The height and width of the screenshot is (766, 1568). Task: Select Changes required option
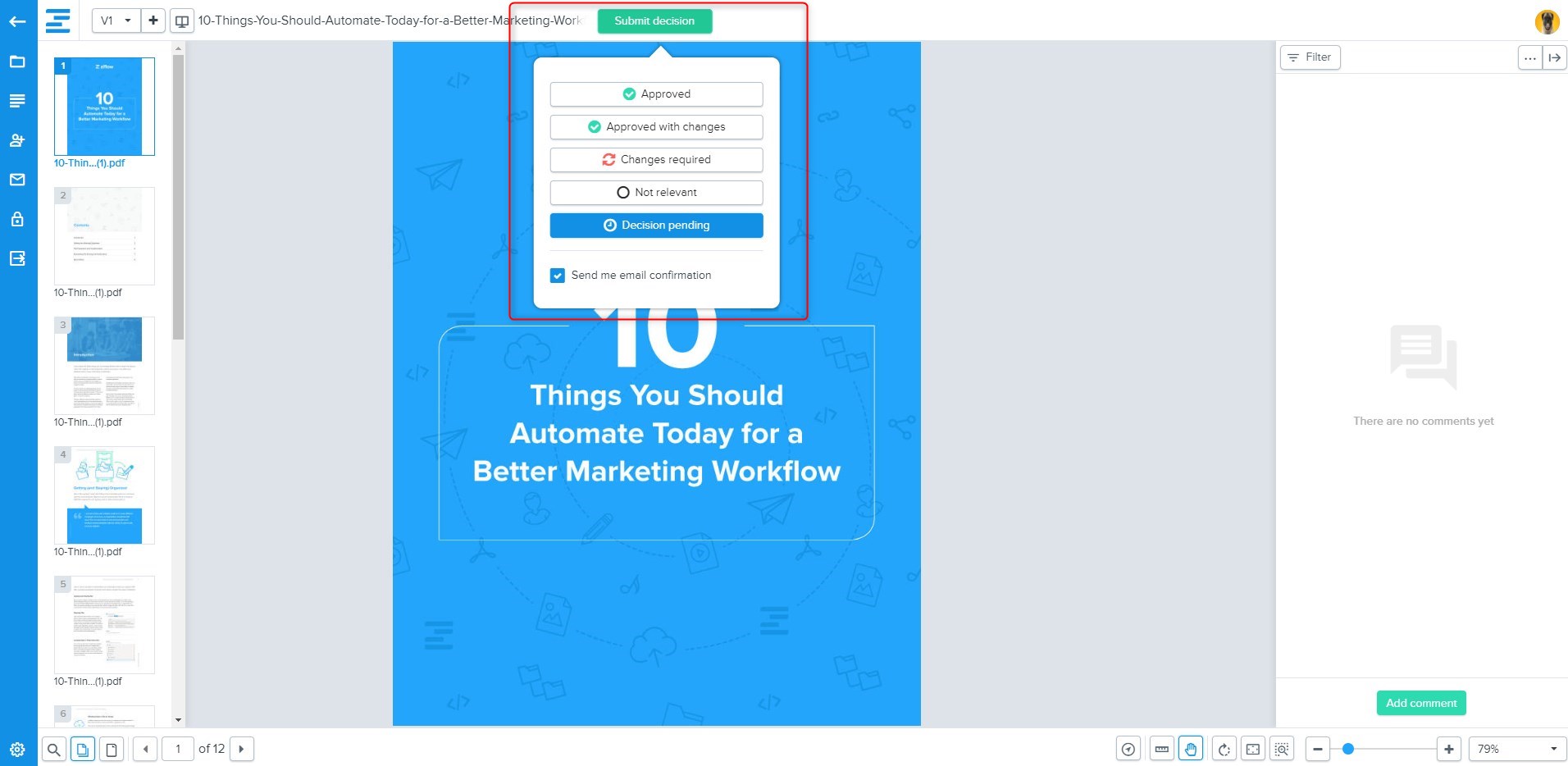click(x=656, y=160)
